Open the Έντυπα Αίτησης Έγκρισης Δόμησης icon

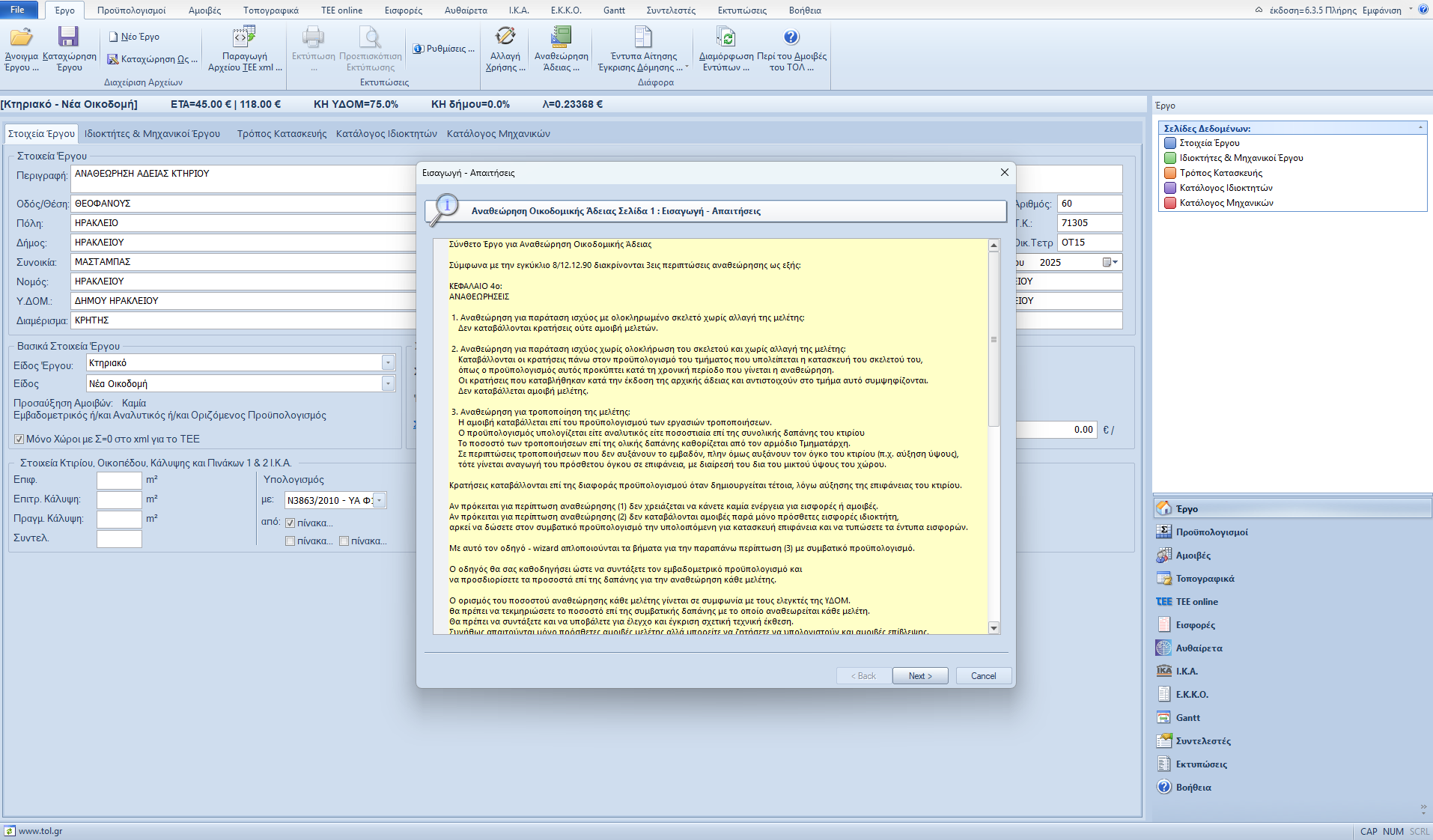[643, 37]
